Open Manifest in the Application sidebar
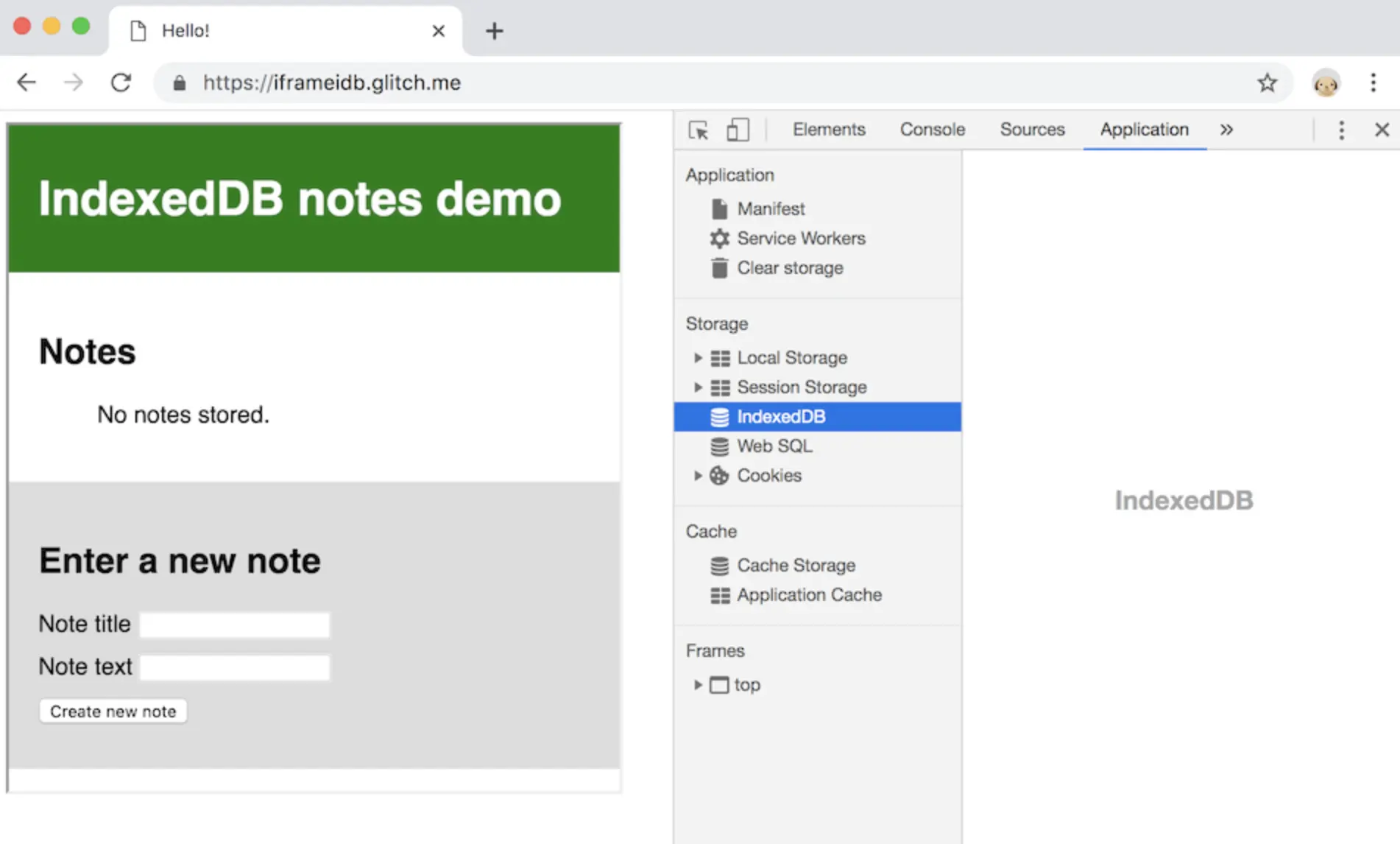The width and height of the screenshot is (1400, 844). click(771, 209)
